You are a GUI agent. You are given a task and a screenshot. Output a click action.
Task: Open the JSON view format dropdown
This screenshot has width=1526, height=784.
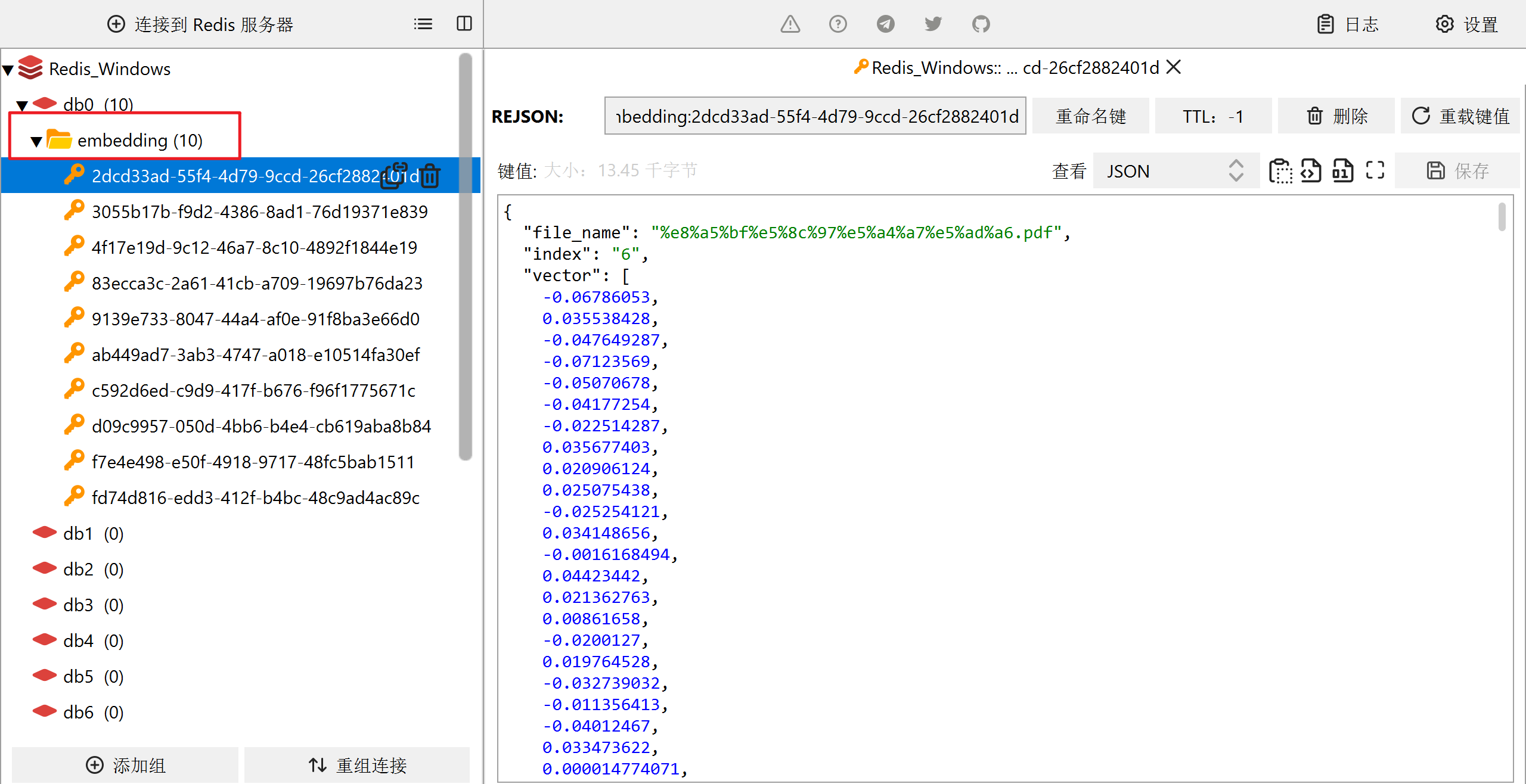pos(1175,171)
